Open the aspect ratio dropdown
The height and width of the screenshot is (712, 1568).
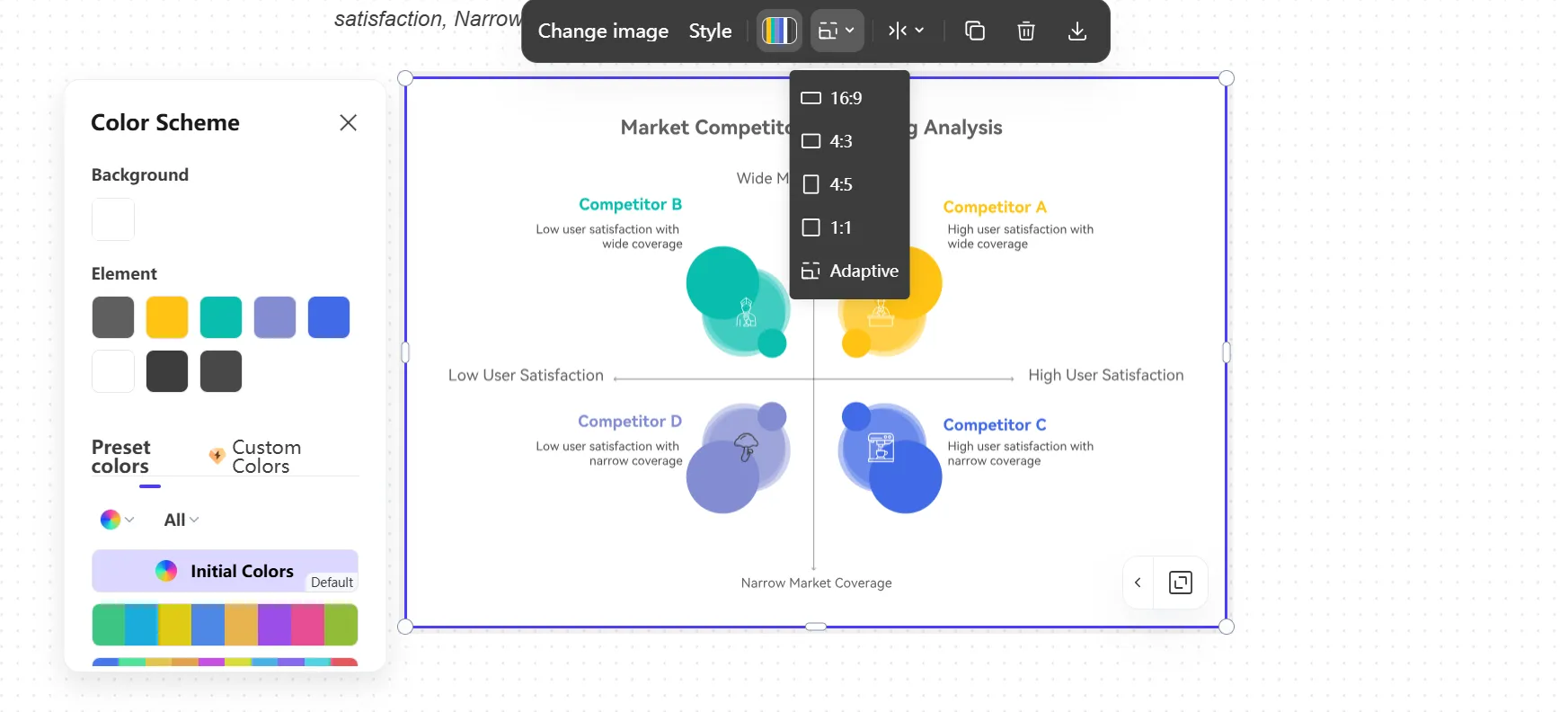click(837, 31)
